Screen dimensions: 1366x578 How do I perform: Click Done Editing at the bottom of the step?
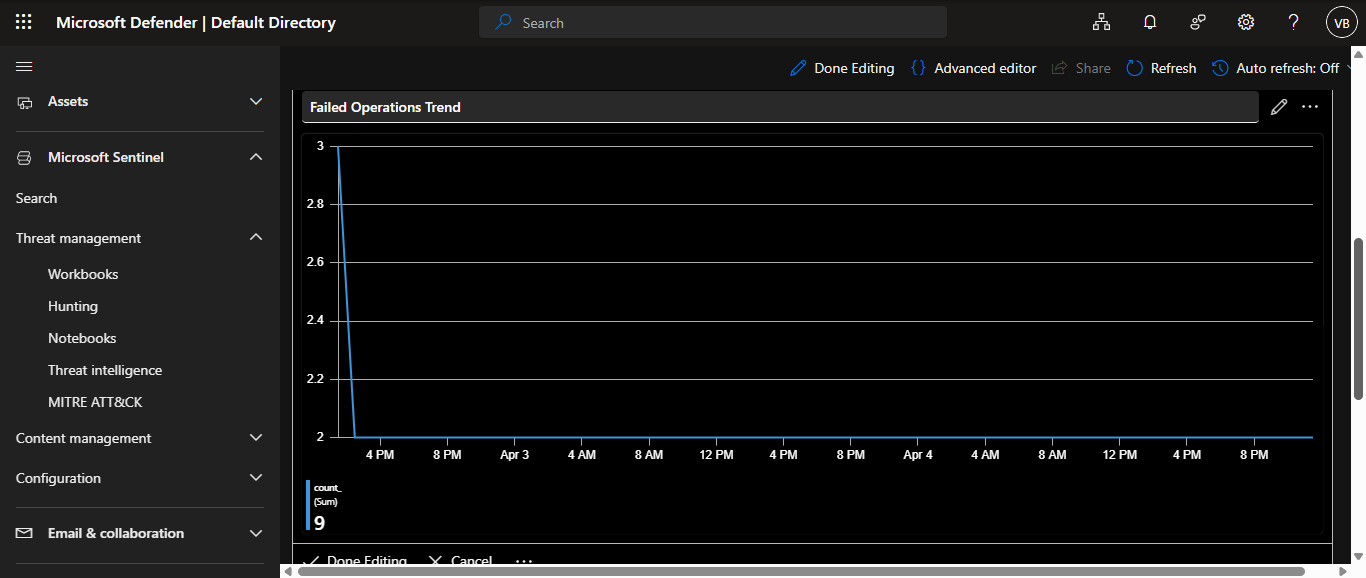click(x=355, y=562)
